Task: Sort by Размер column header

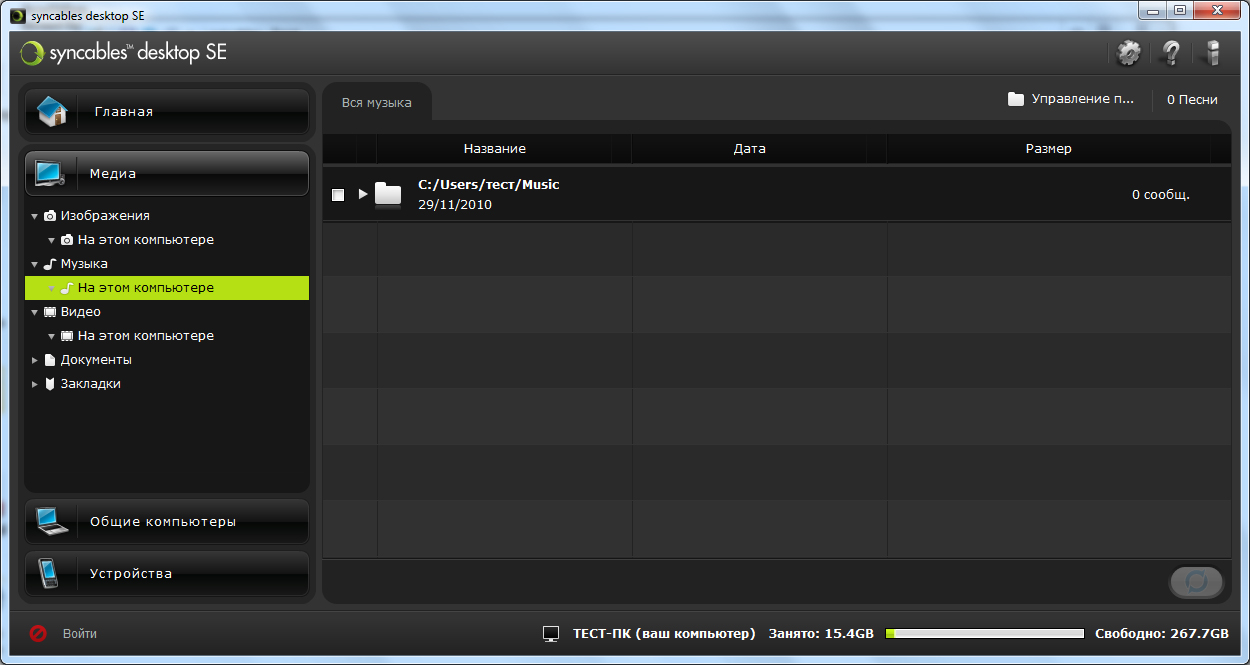Action: pyautogui.click(x=1048, y=148)
